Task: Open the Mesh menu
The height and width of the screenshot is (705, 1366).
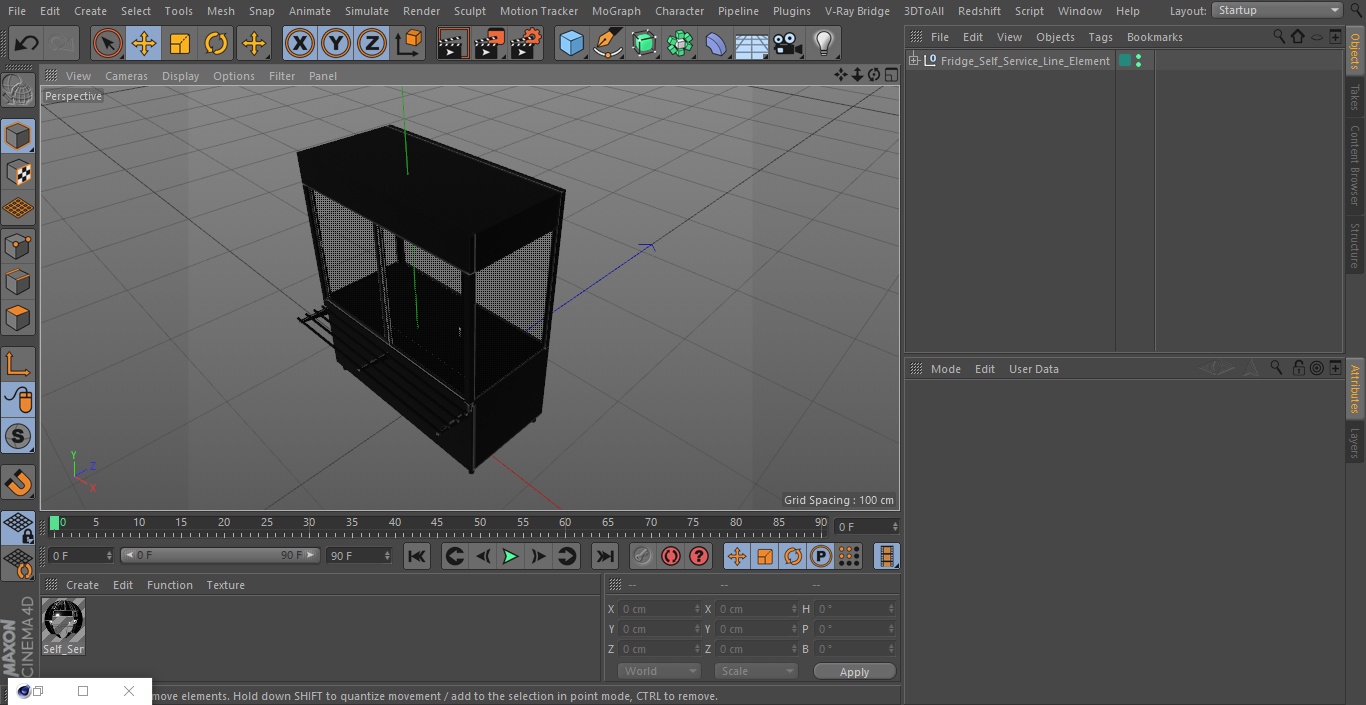Action: (221, 11)
